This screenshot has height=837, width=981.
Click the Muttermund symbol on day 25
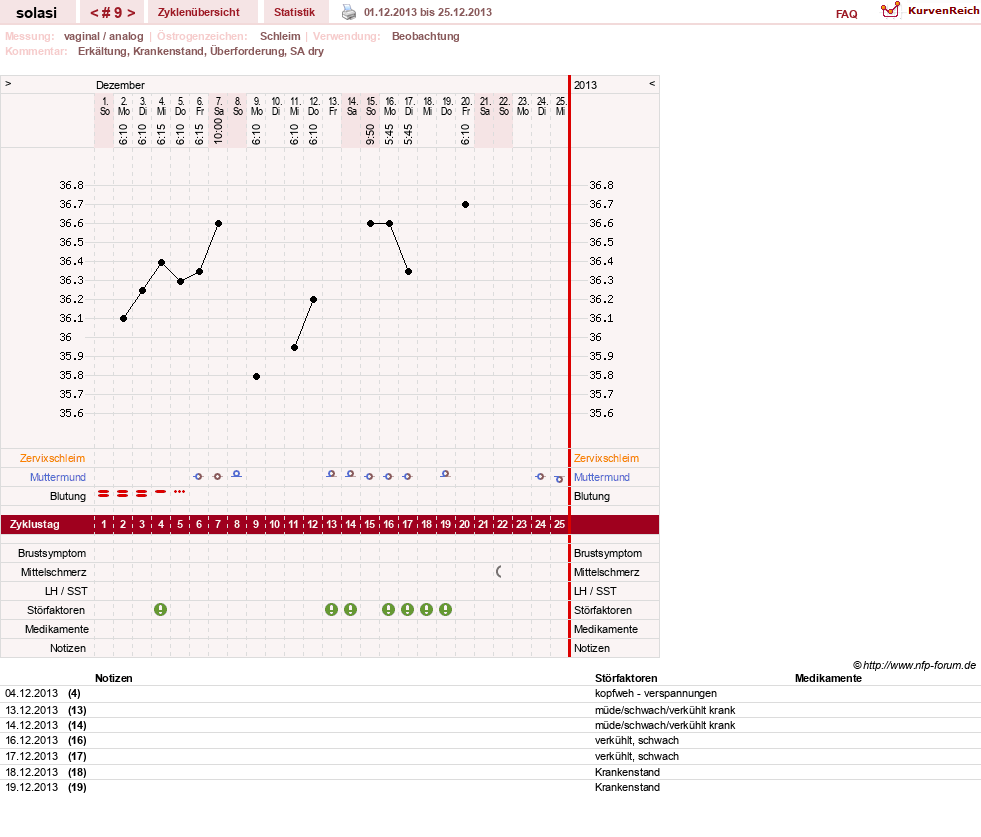(x=559, y=479)
